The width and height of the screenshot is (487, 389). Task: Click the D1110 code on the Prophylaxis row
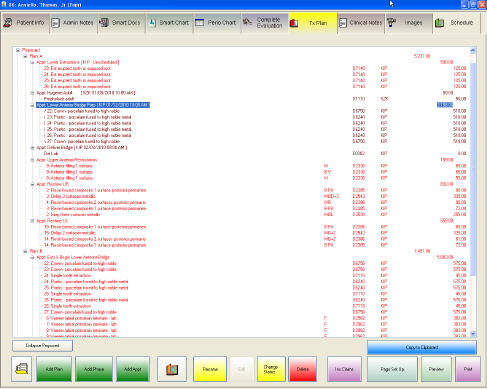[x=359, y=99]
